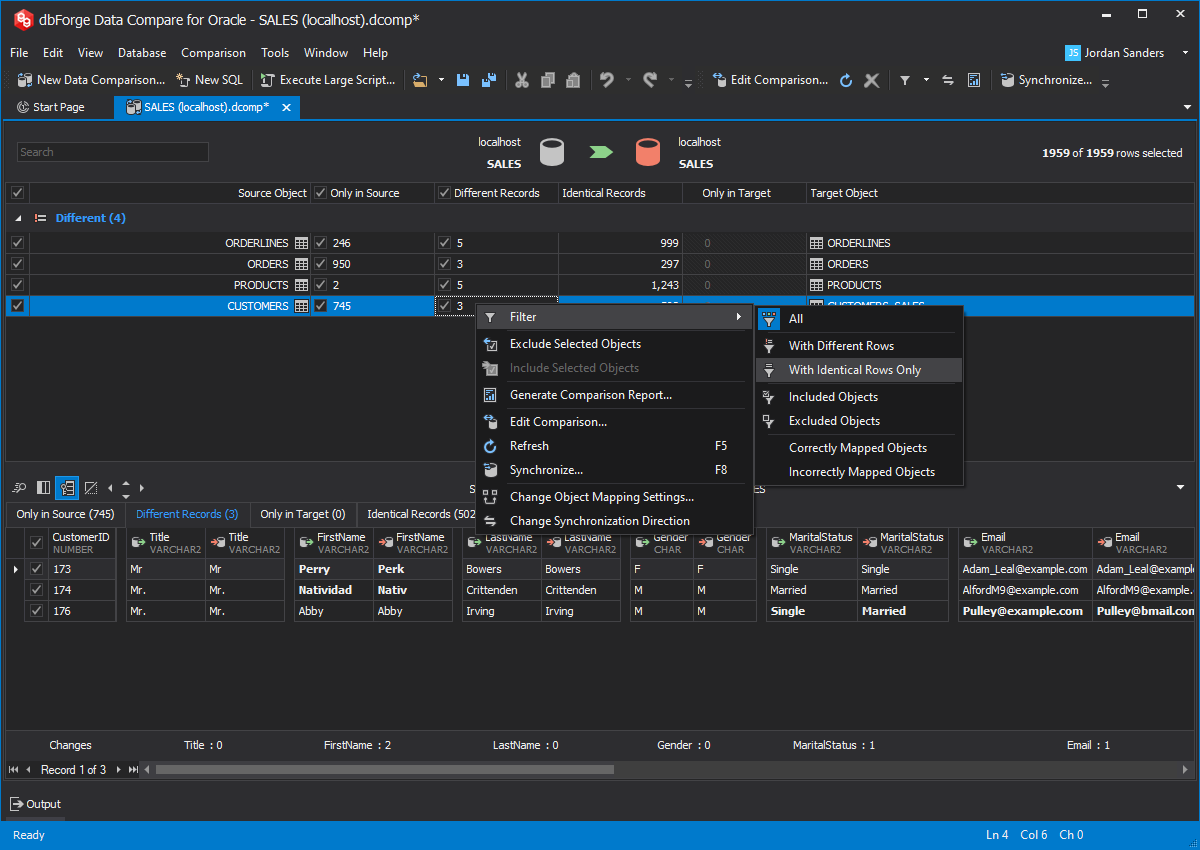This screenshot has width=1200, height=850.
Task: Open the Jordan Sanders account dropdown
Action: [1185, 53]
